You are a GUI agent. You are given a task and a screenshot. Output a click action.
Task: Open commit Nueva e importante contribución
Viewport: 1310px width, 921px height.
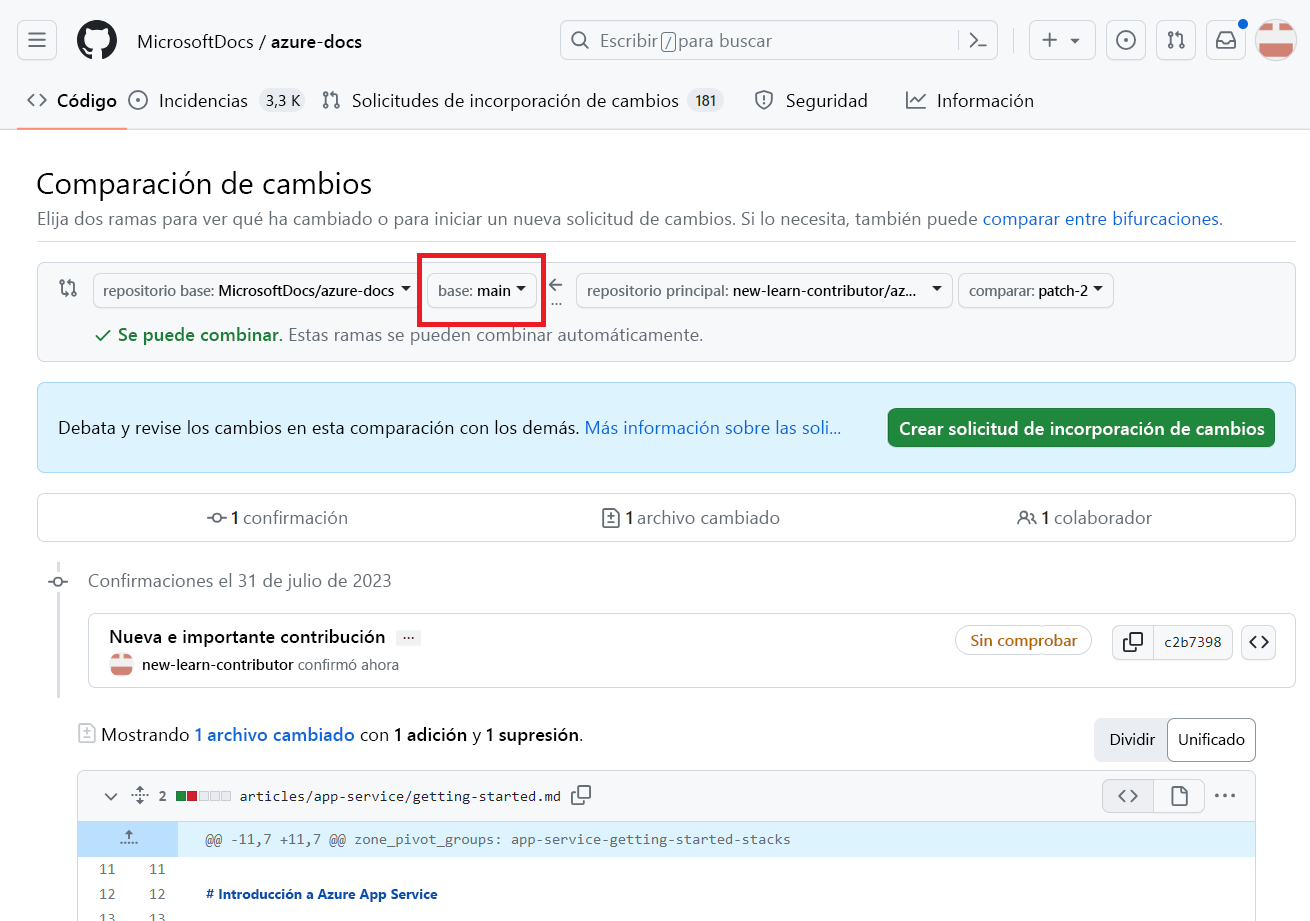pos(247,637)
